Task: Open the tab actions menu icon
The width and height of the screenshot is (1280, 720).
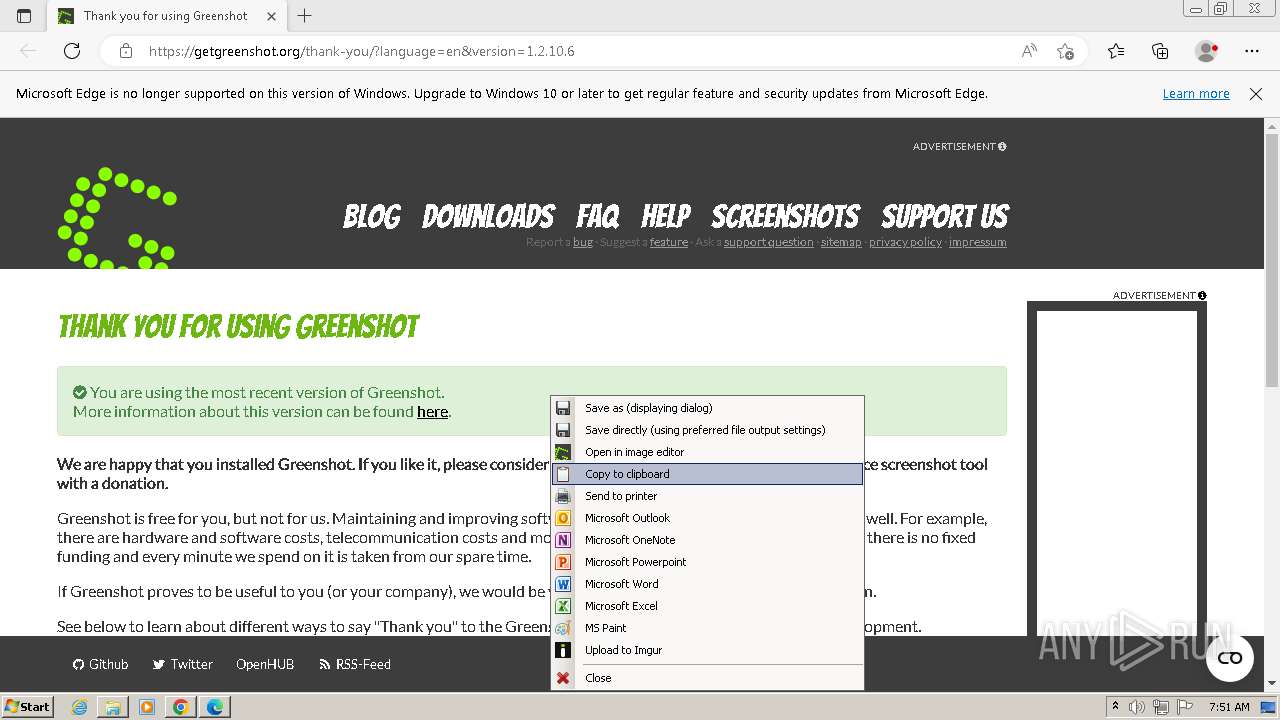Action: click(x=24, y=15)
